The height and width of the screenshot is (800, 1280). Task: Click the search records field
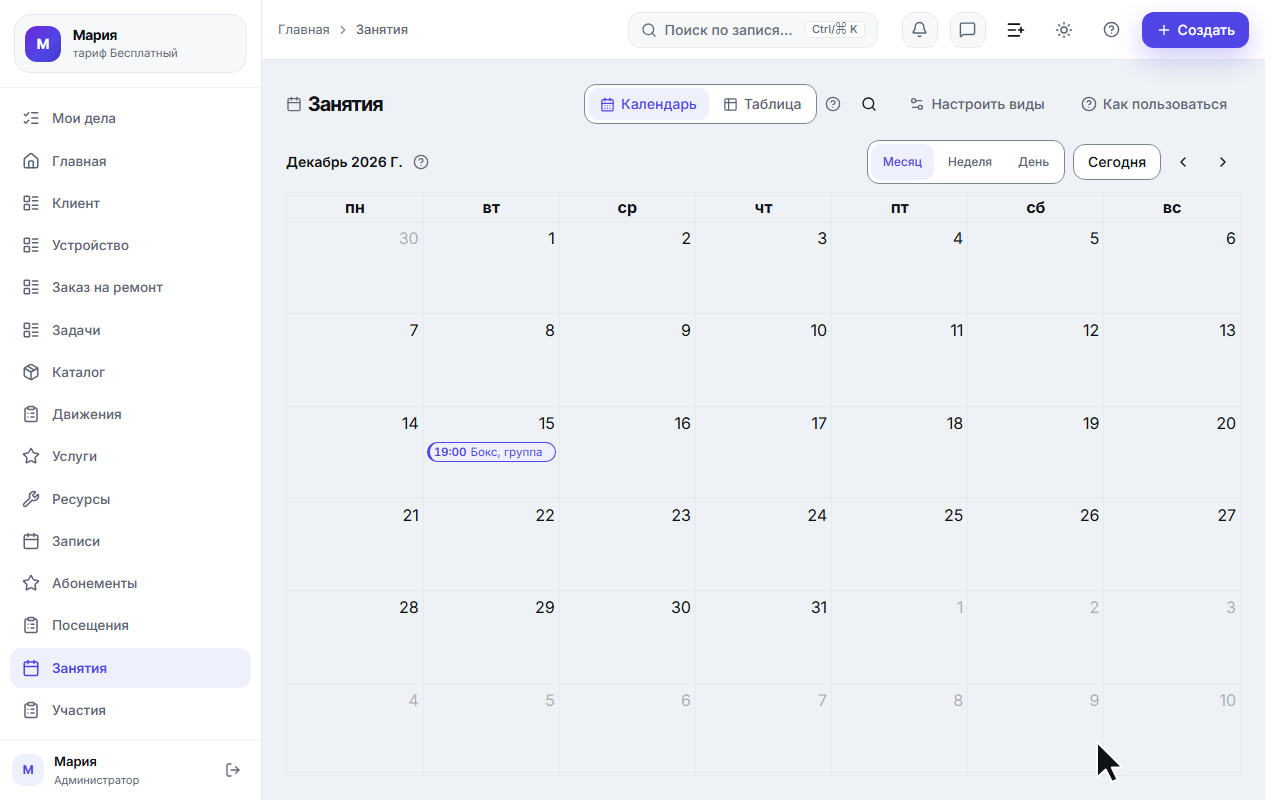pos(753,30)
